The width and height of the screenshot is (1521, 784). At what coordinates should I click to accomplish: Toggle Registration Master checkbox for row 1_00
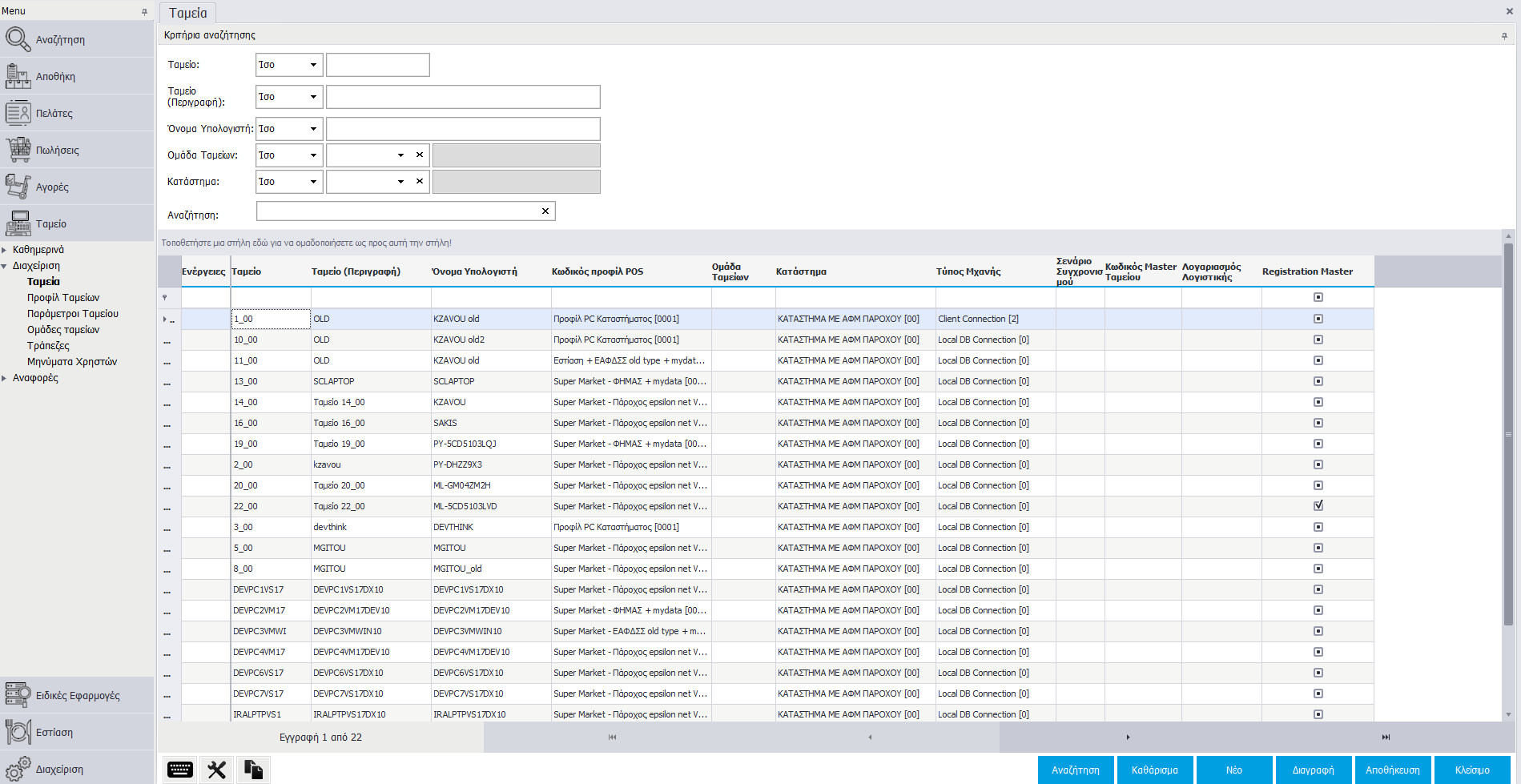(1318, 319)
